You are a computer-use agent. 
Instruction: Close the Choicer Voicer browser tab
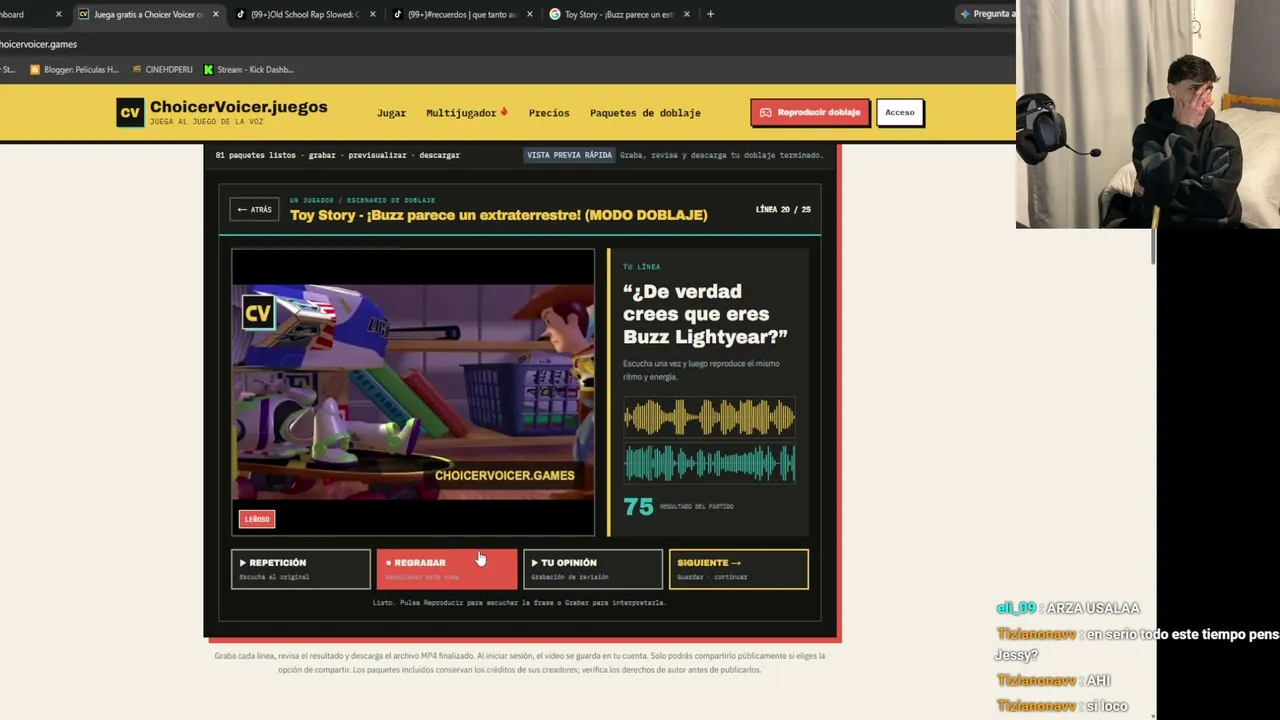point(215,14)
